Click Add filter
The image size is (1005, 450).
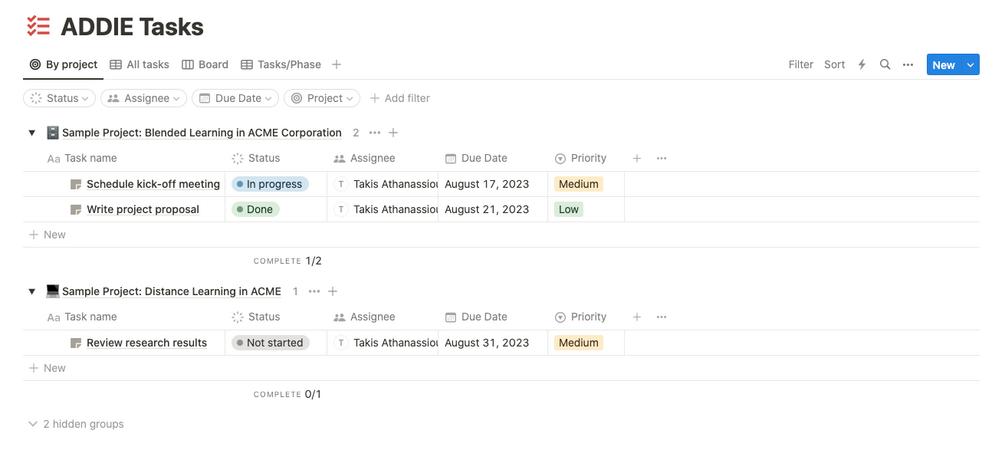[x=400, y=98]
